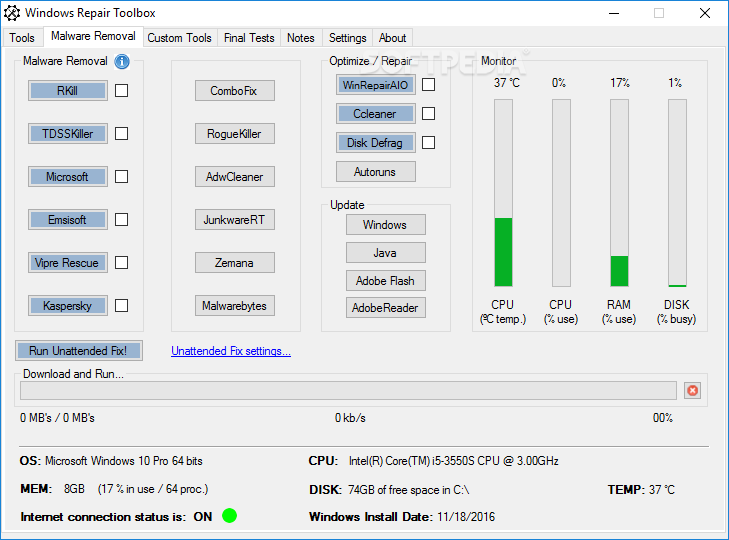This screenshot has width=729, height=540.
Task: Update Java
Action: tap(385, 253)
